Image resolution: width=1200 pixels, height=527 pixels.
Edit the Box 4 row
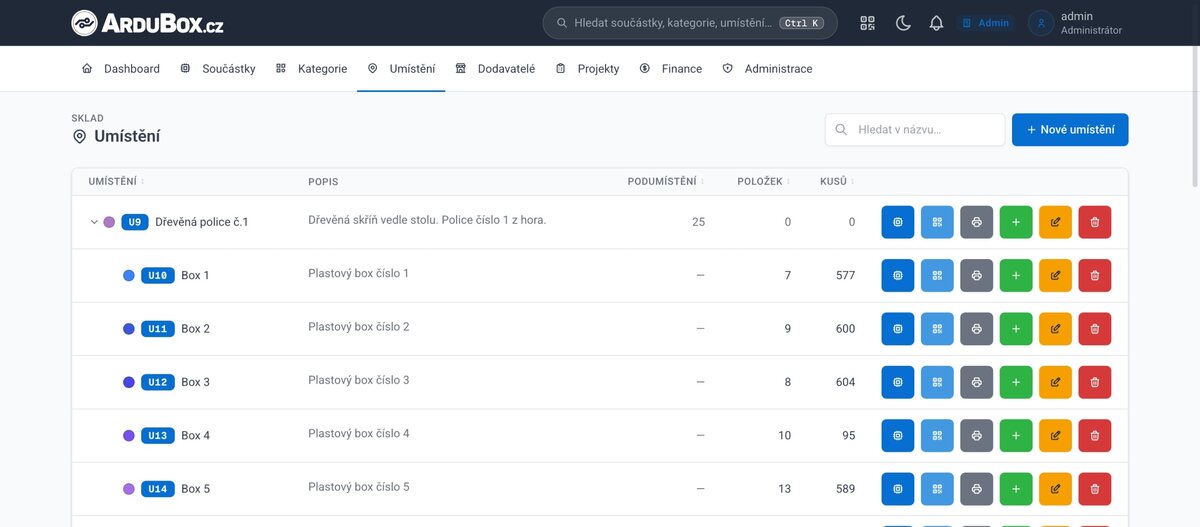point(1055,435)
